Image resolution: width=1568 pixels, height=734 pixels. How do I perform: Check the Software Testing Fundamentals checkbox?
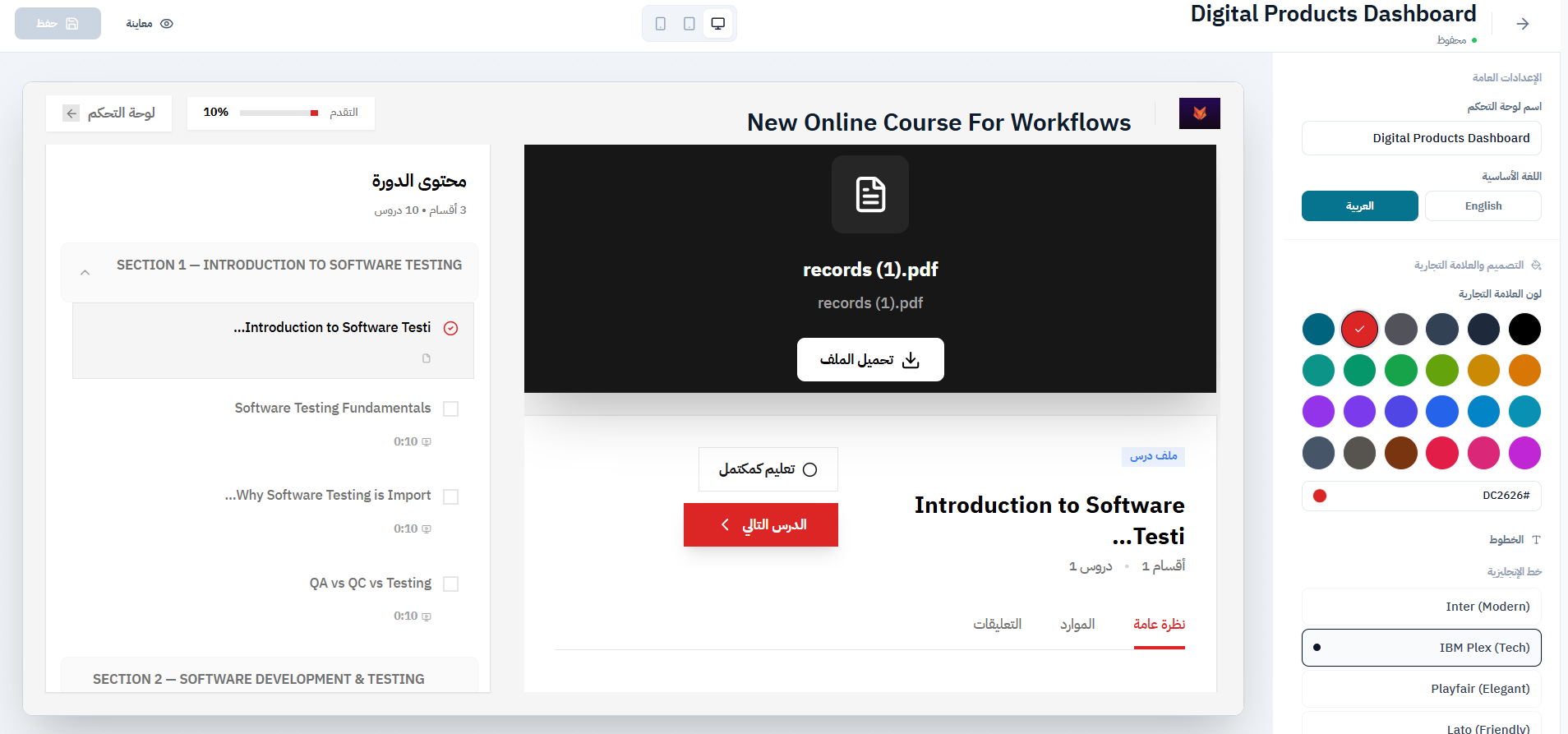450,409
